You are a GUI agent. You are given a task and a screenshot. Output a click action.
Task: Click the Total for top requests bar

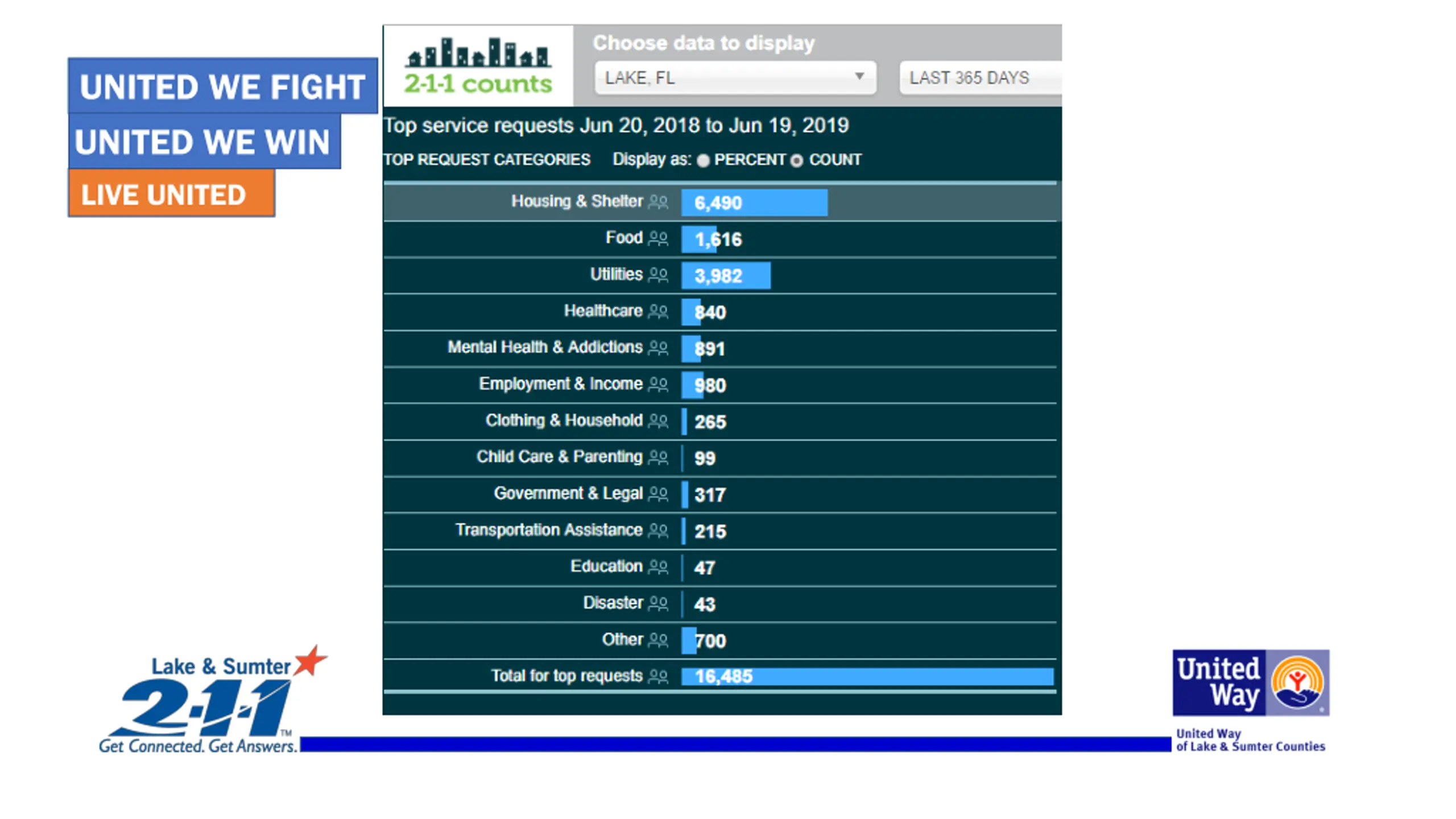click(867, 676)
